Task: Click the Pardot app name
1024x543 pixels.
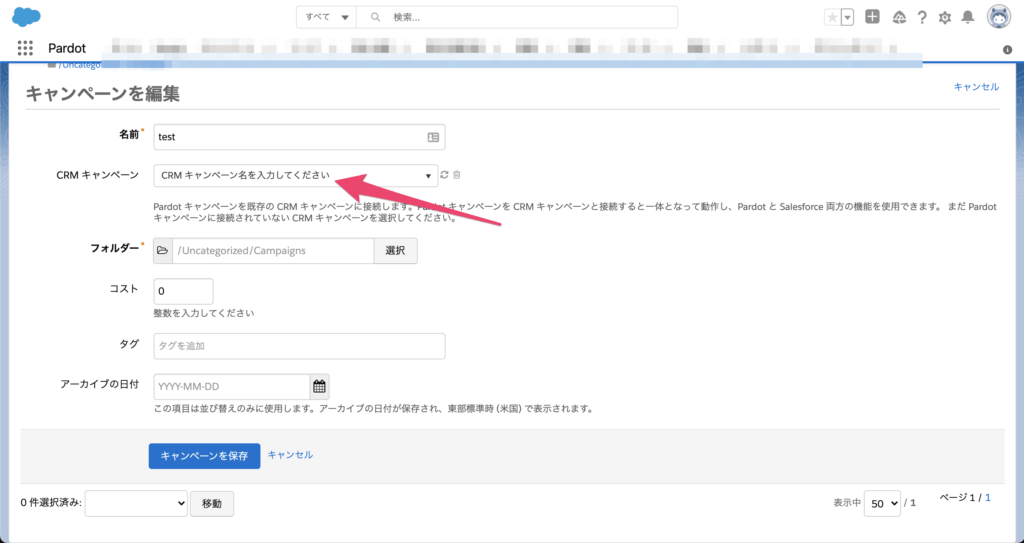Action: [x=67, y=48]
